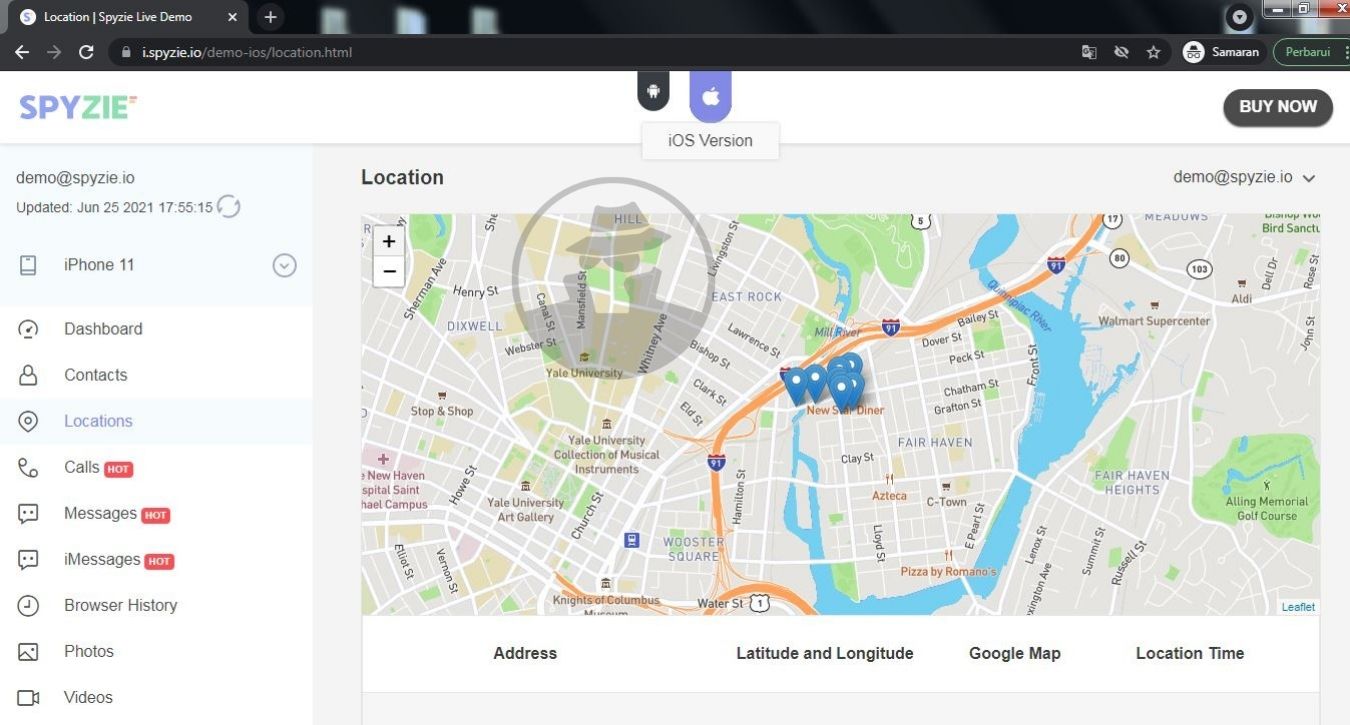Click the Aldi store label on map

[x=1242, y=299]
